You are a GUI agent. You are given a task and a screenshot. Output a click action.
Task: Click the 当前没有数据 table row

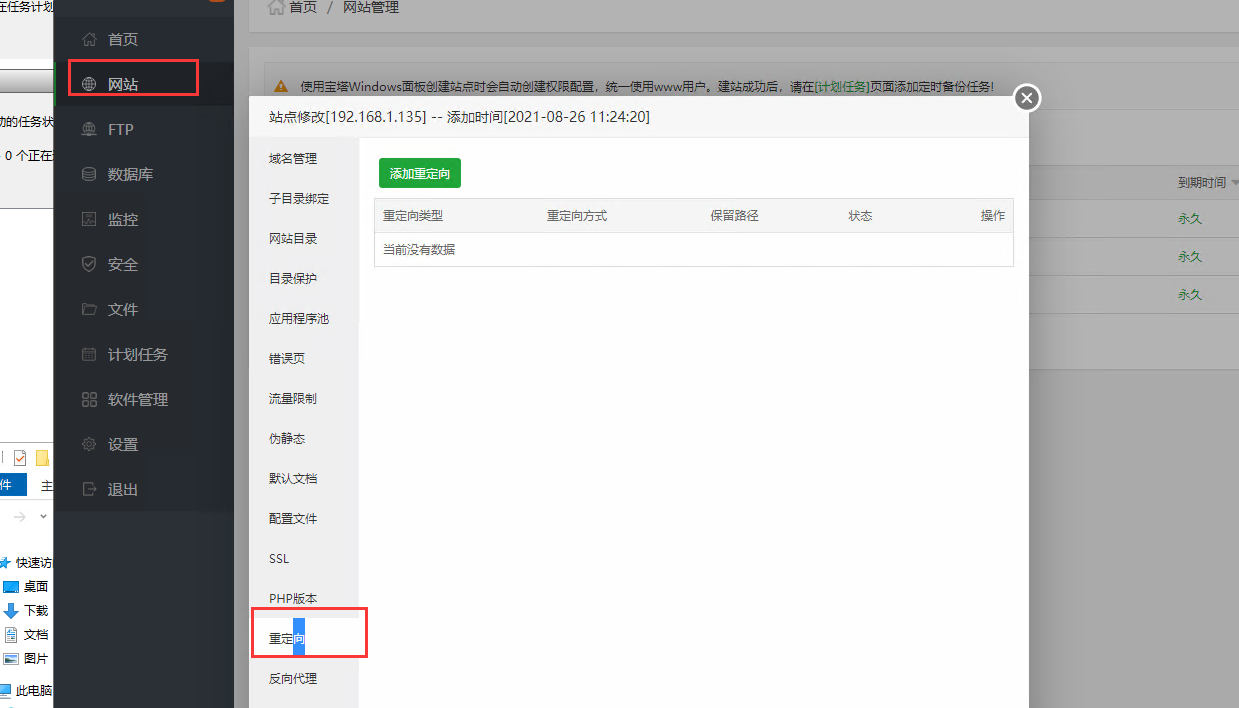(x=694, y=250)
